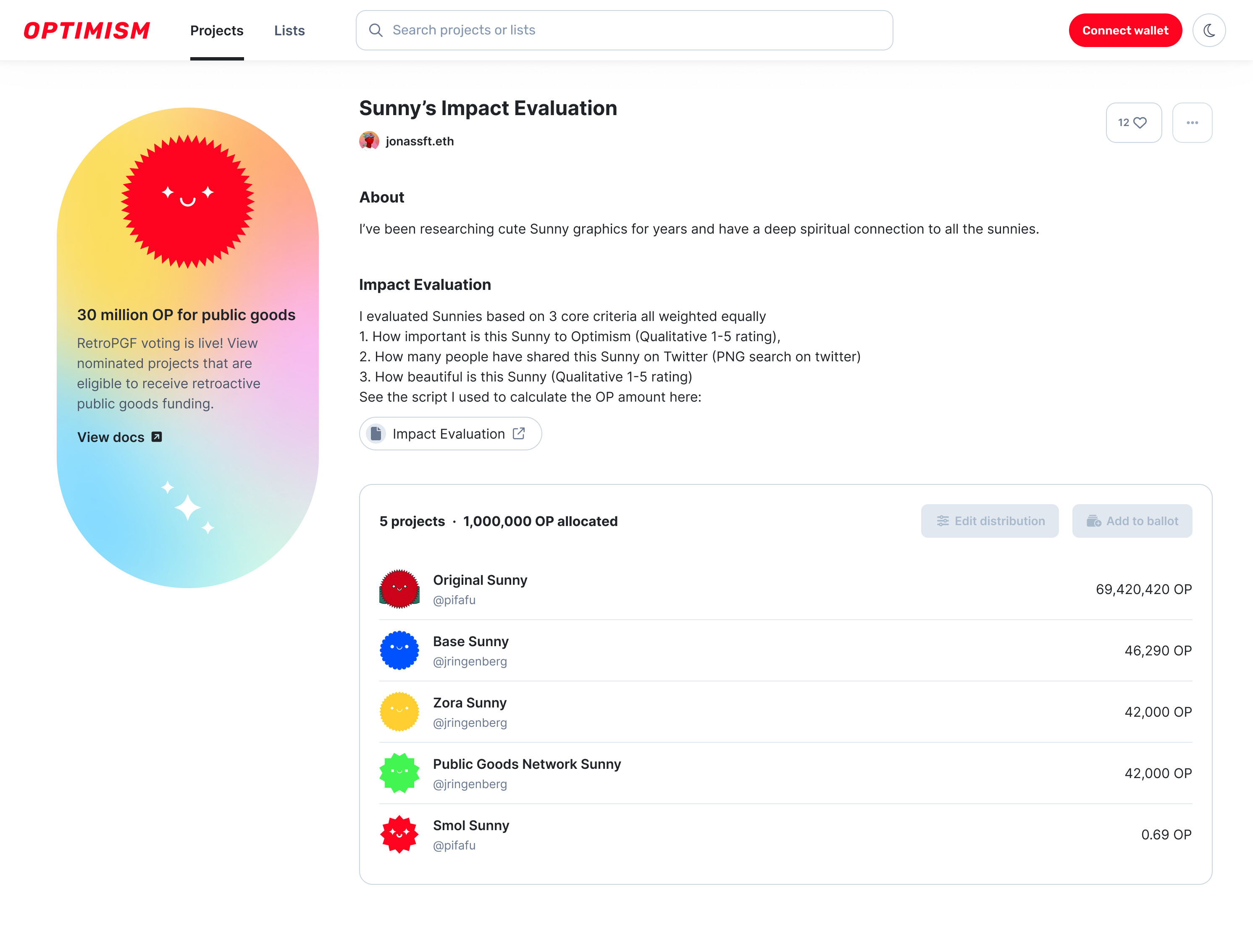This screenshot has height=952, width=1253.
Task: Open jonassft.eth profile name
Action: 420,141
